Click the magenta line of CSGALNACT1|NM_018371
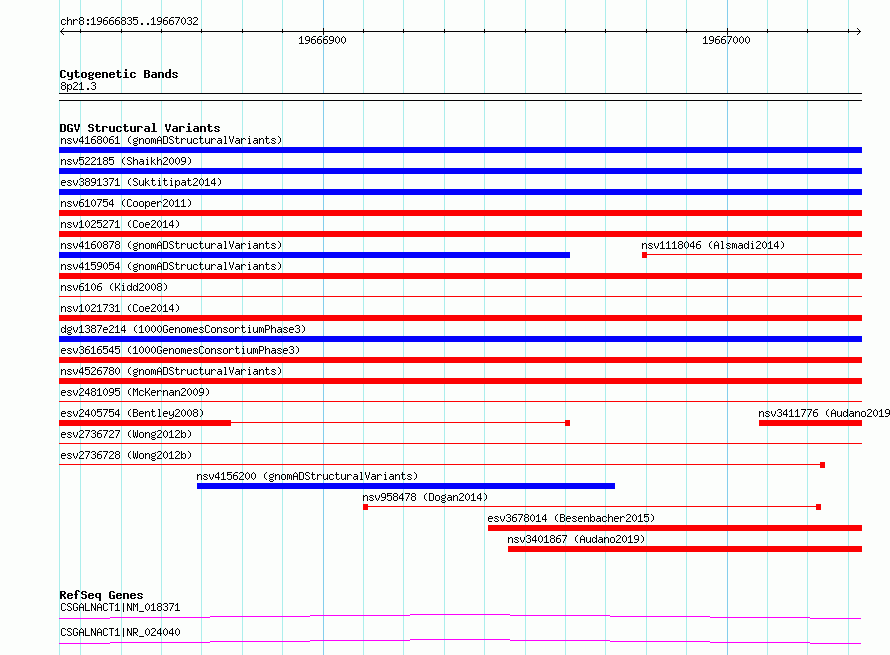890x655 pixels. tap(460, 616)
